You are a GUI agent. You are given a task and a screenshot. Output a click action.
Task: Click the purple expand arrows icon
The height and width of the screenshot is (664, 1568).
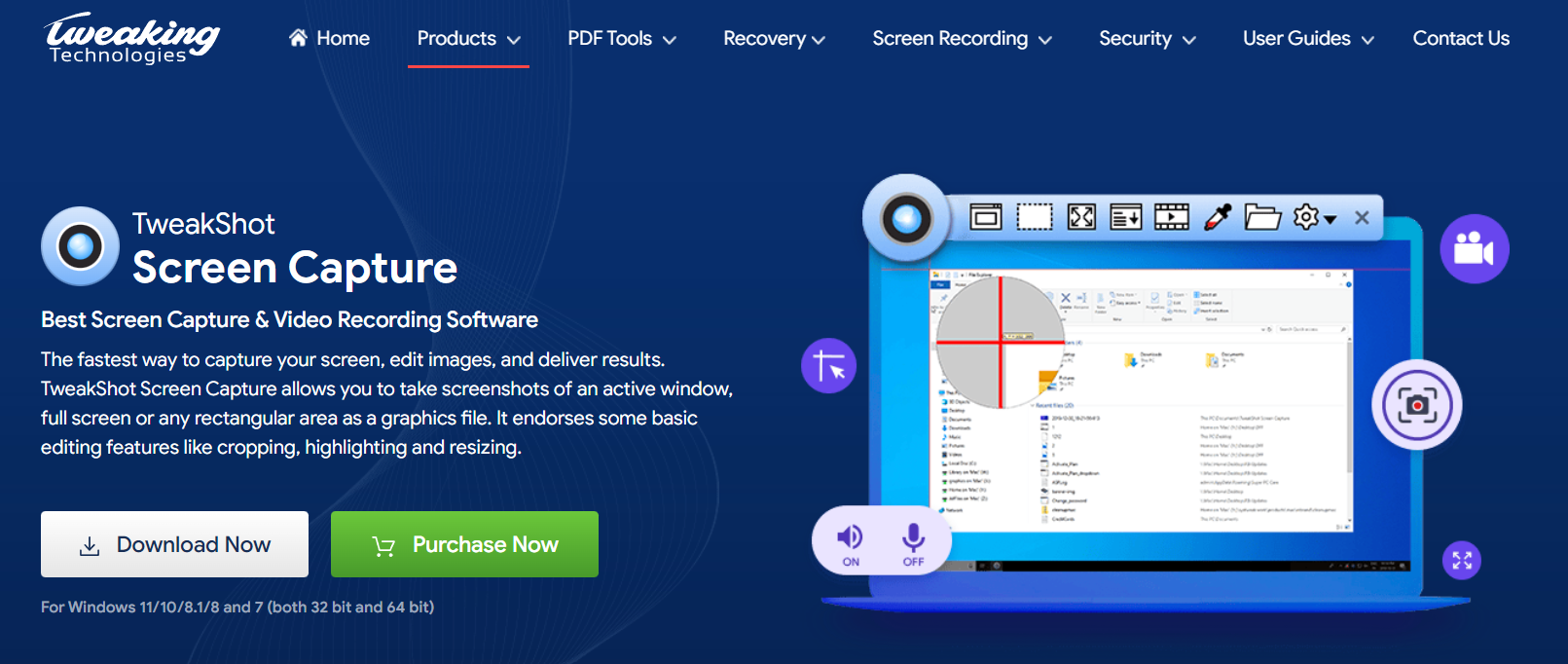pyautogui.click(x=1462, y=560)
